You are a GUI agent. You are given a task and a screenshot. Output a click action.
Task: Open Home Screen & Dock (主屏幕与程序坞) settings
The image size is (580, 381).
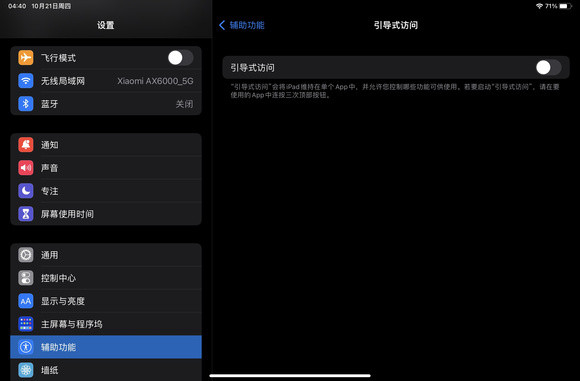click(106, 324)
